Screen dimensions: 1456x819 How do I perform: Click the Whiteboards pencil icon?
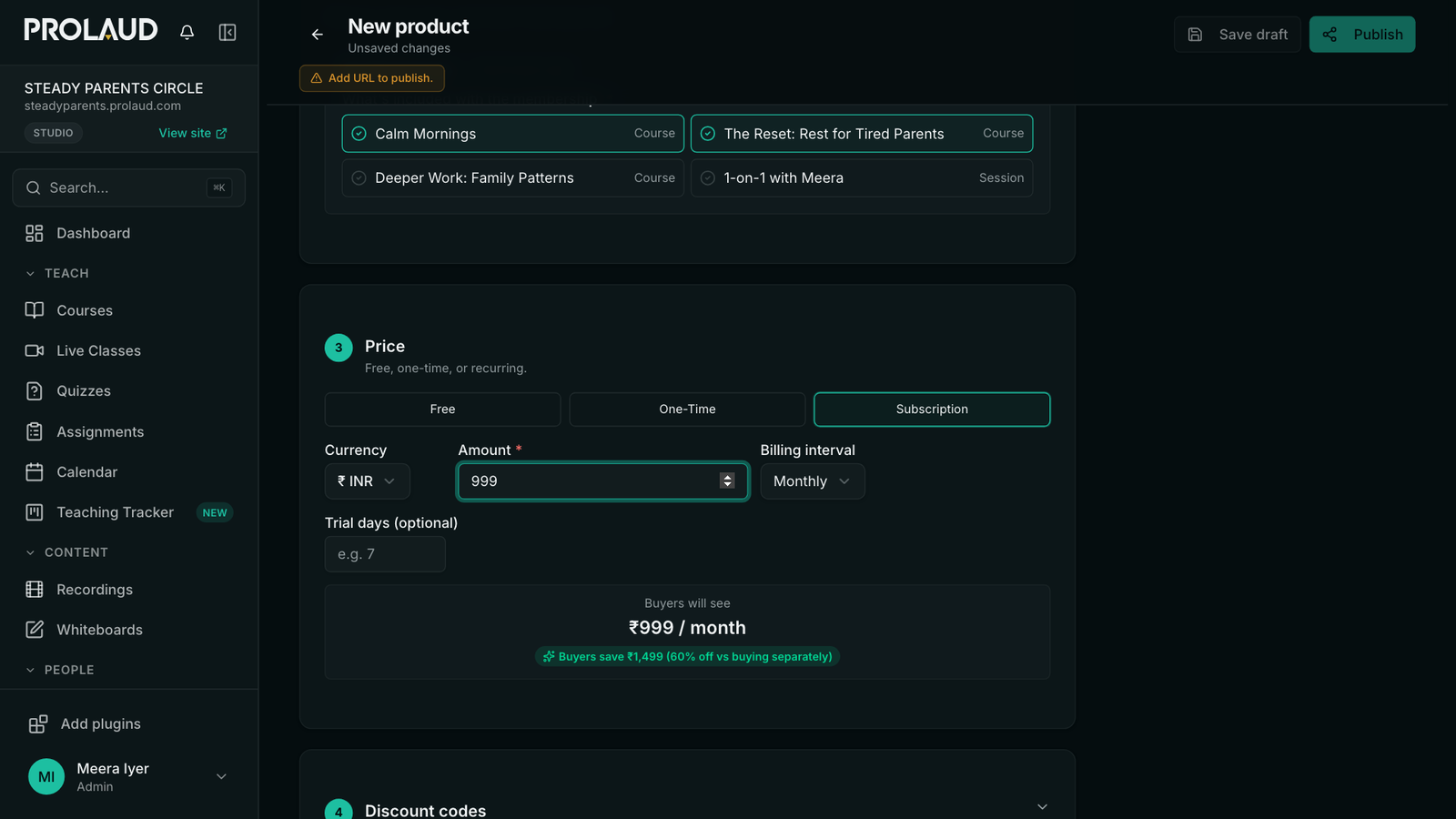(x=35, y=630)
